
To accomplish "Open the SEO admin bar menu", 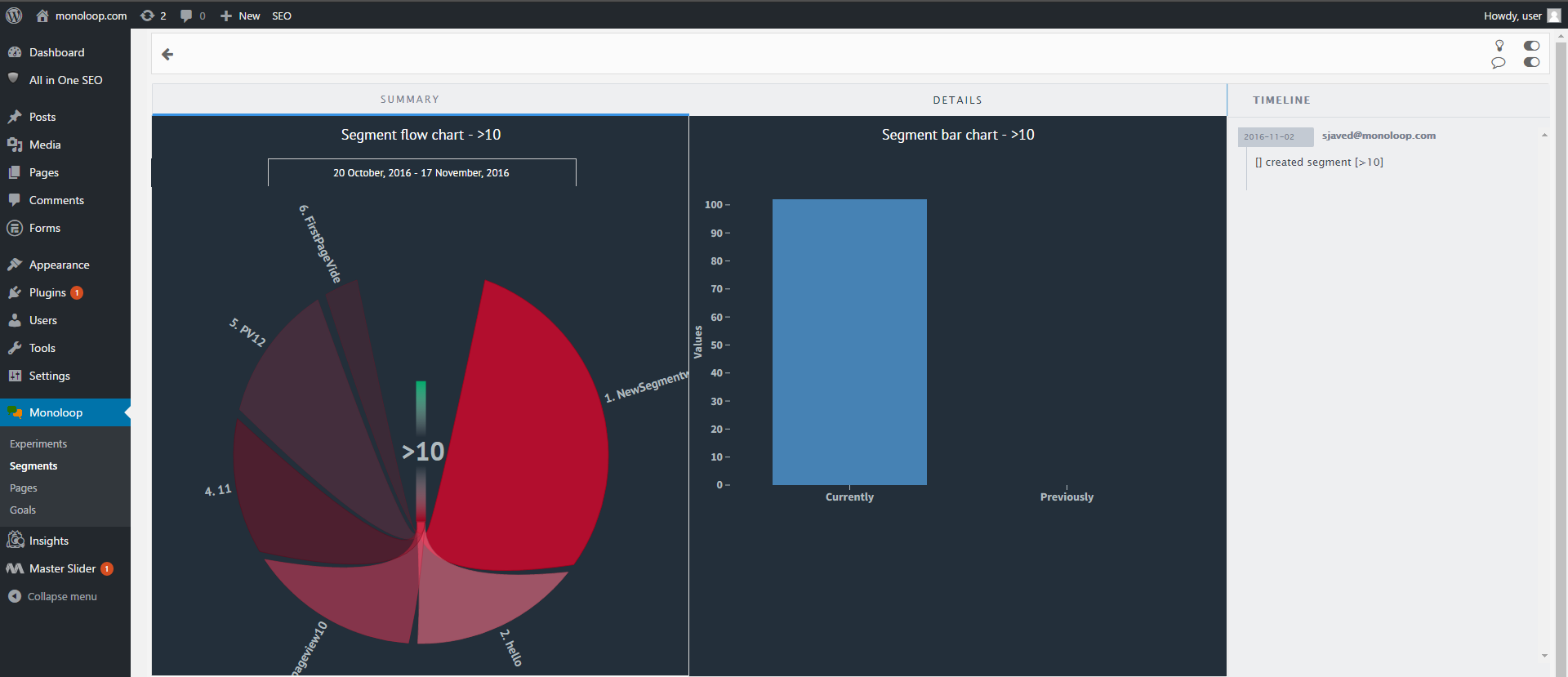I will [282, 16].
